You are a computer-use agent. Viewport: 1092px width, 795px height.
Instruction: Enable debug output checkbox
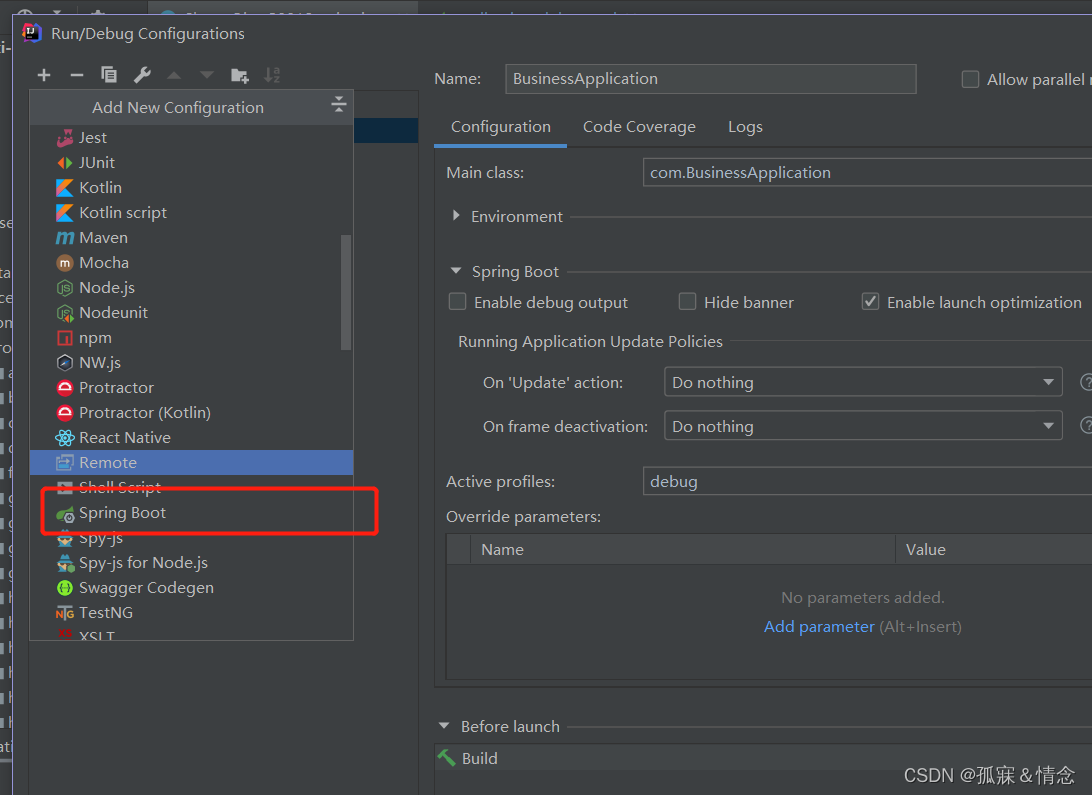pos(458,301)
